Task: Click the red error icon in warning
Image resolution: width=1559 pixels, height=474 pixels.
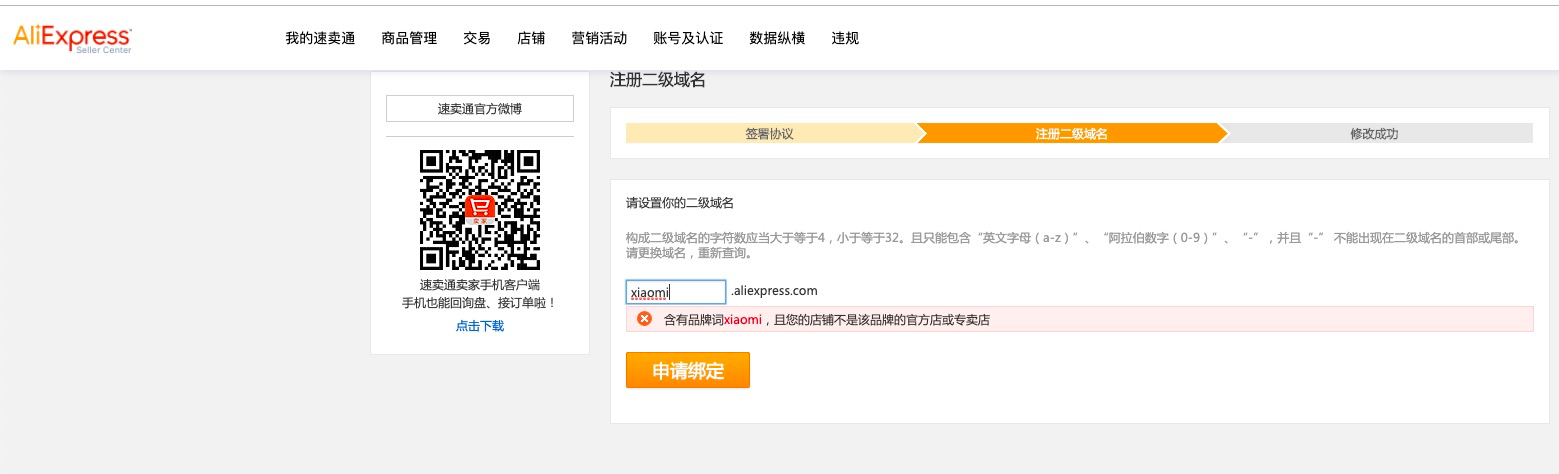Action: 644,319
